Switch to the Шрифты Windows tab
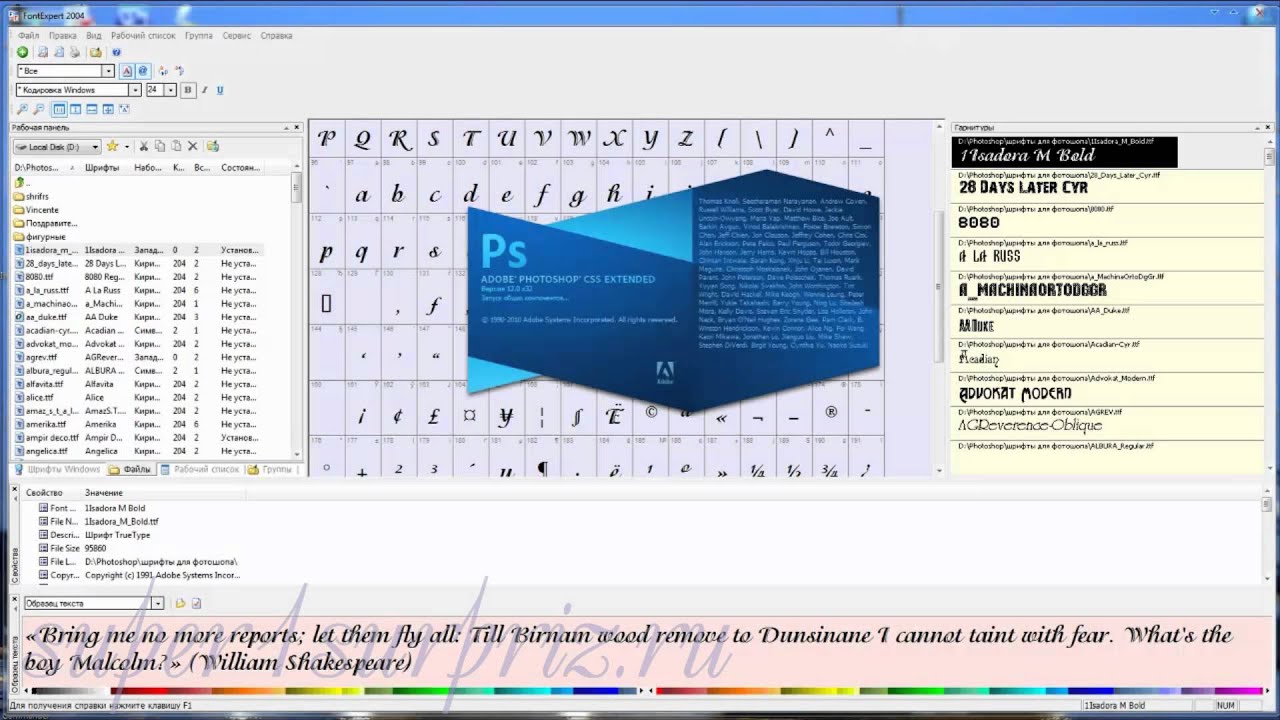This screenshot has height=720, width=1280. point(57,469)
